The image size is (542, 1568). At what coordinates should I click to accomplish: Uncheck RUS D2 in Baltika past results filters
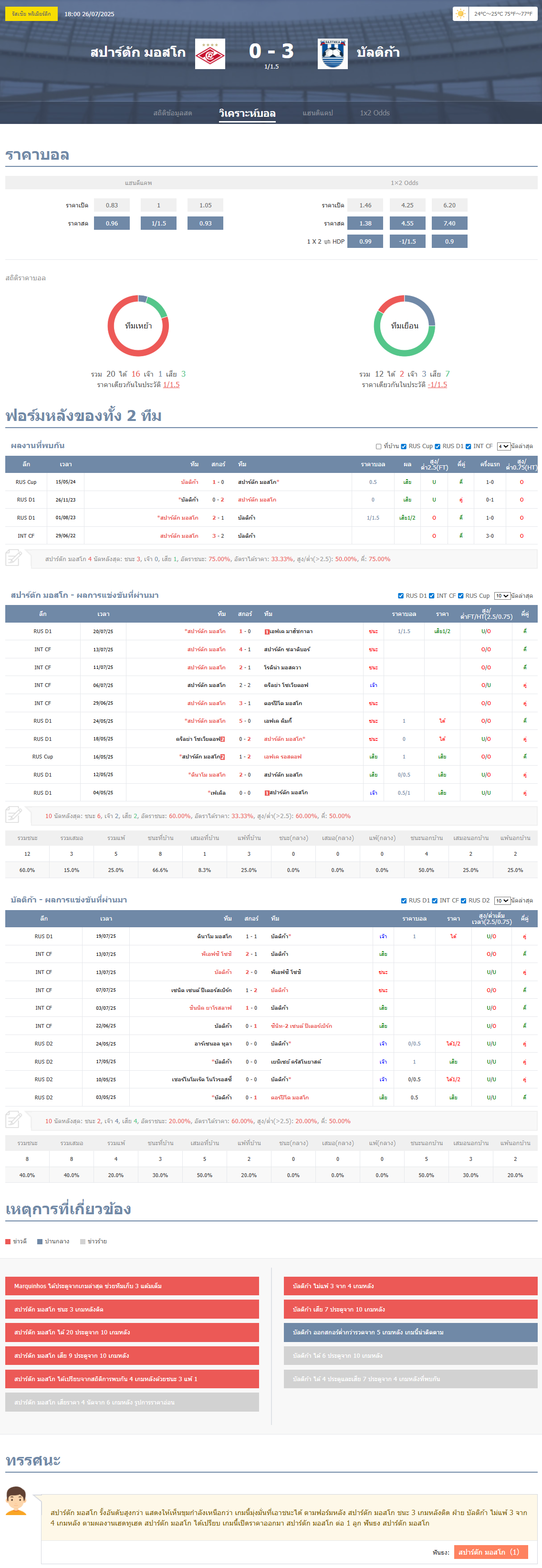click(x=463, y=900)
